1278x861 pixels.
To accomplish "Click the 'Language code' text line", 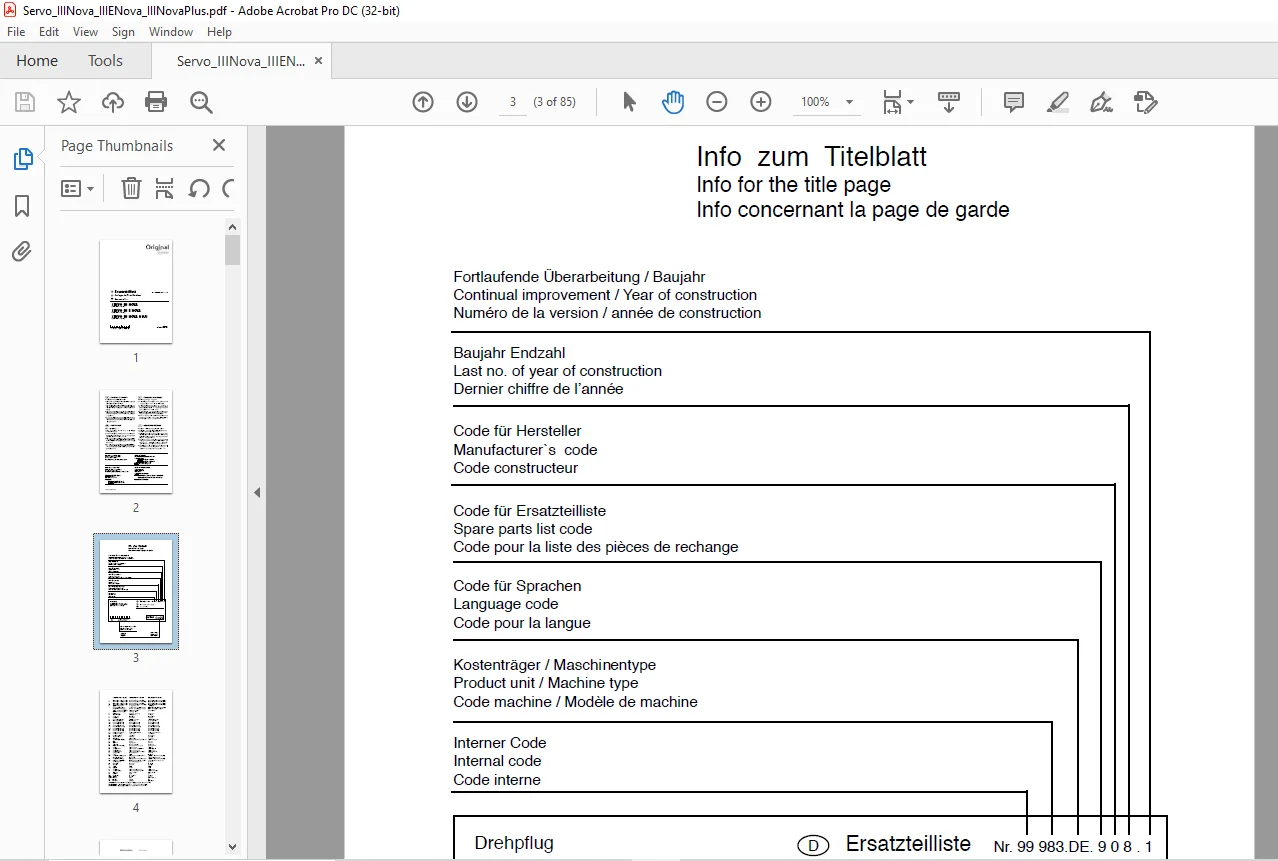I will click(x=506, y=604).
